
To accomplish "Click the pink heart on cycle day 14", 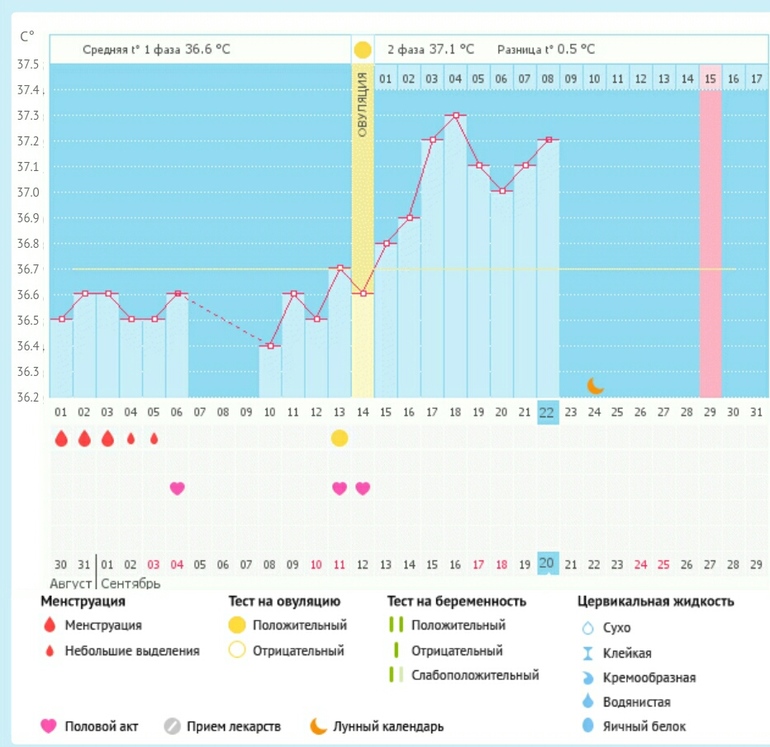I will (x=362, y=488).
